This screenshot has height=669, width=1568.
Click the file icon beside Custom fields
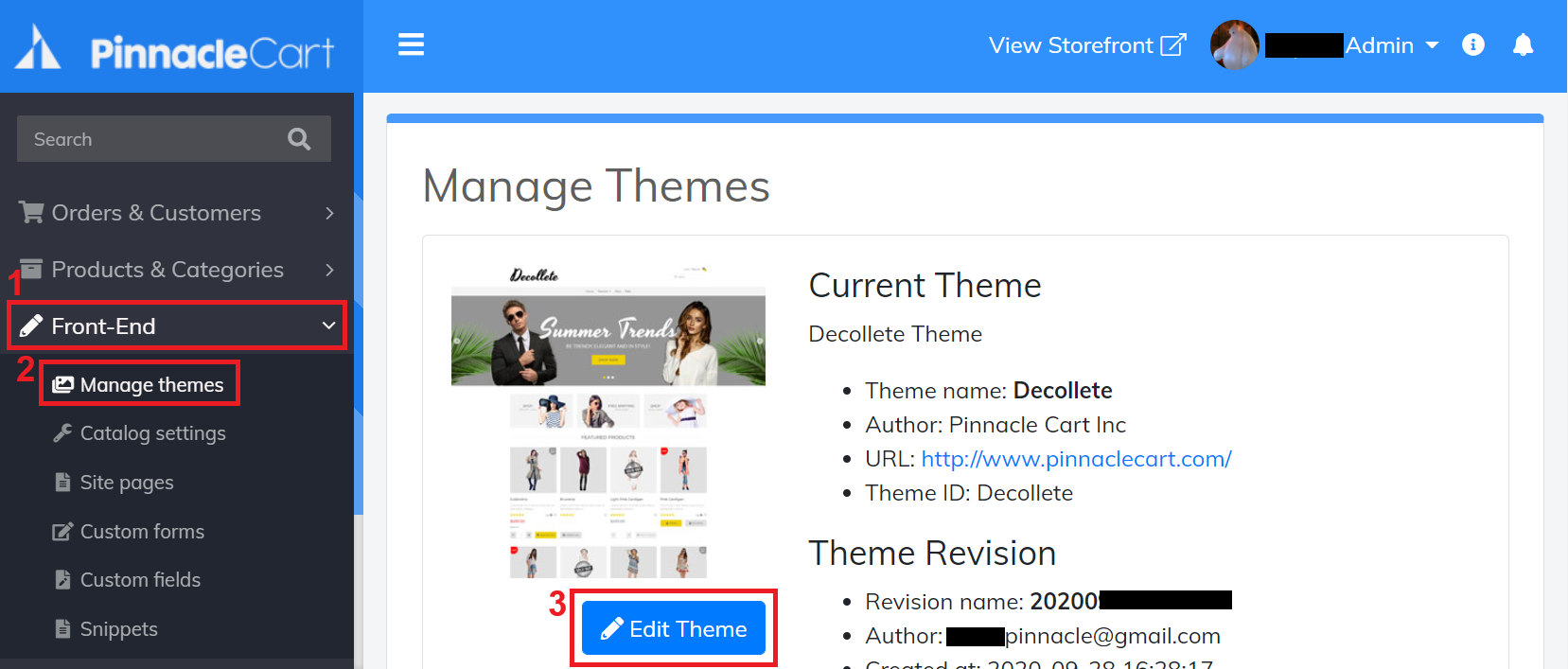(x=62, y=579)
